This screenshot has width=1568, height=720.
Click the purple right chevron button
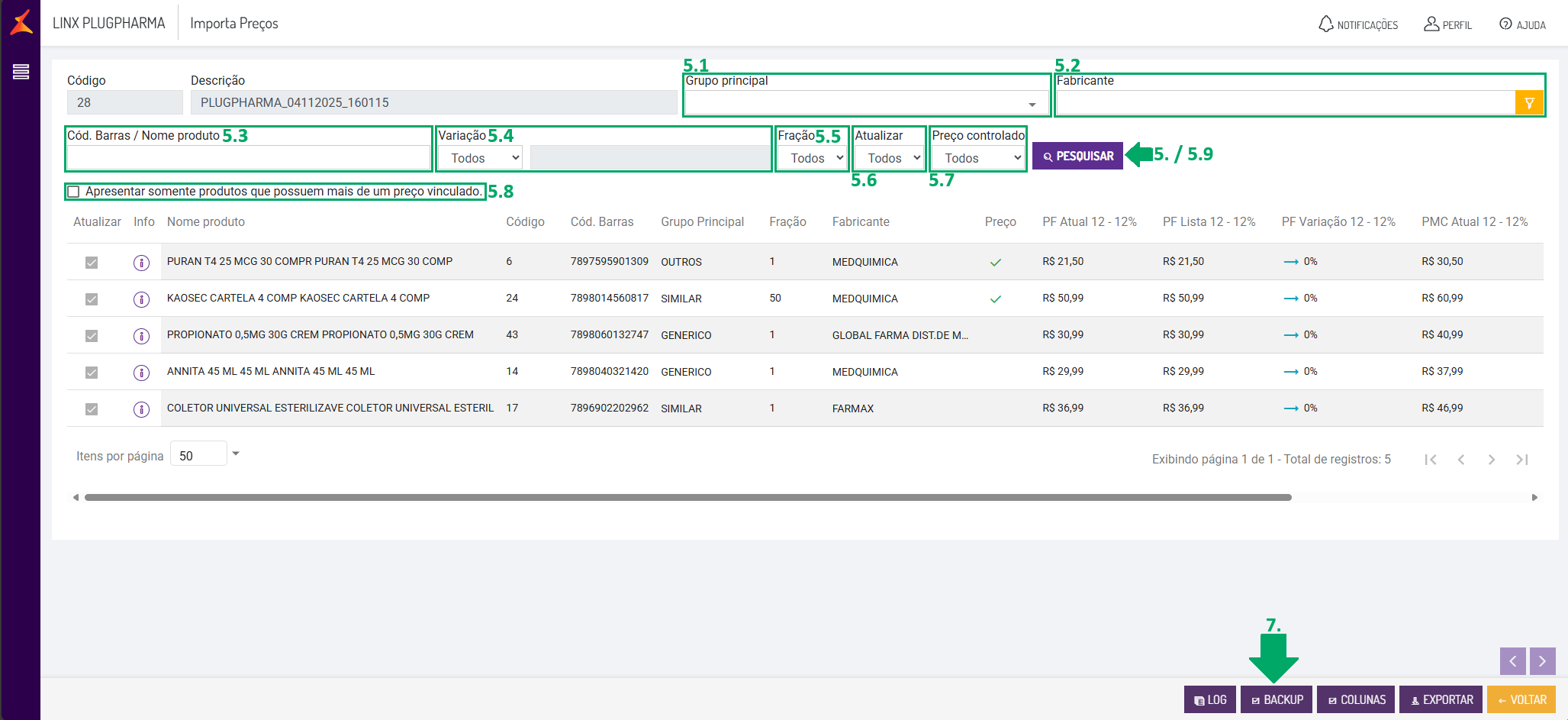click(1543, 661)
